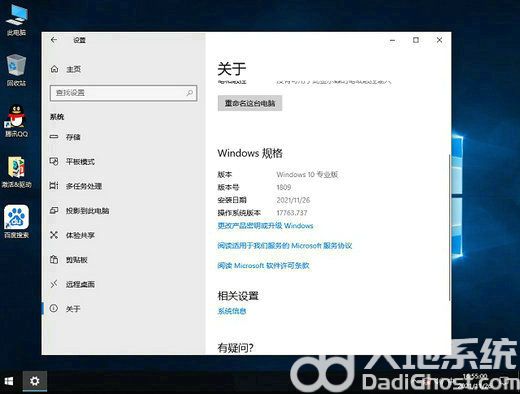This screenshot has width=520, height=394.
Task: Click the 关于 page title
Action: [x=232, y=69]
